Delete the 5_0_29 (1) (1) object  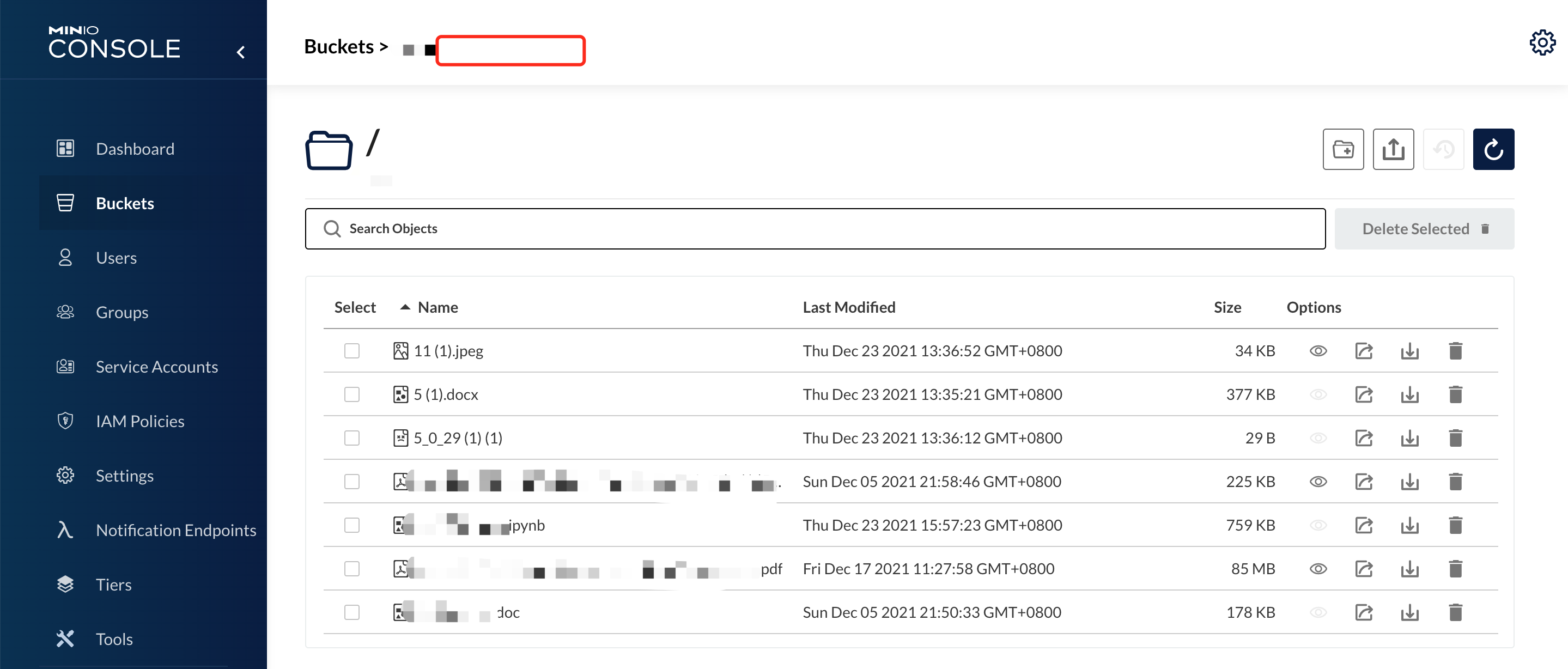1455,439
